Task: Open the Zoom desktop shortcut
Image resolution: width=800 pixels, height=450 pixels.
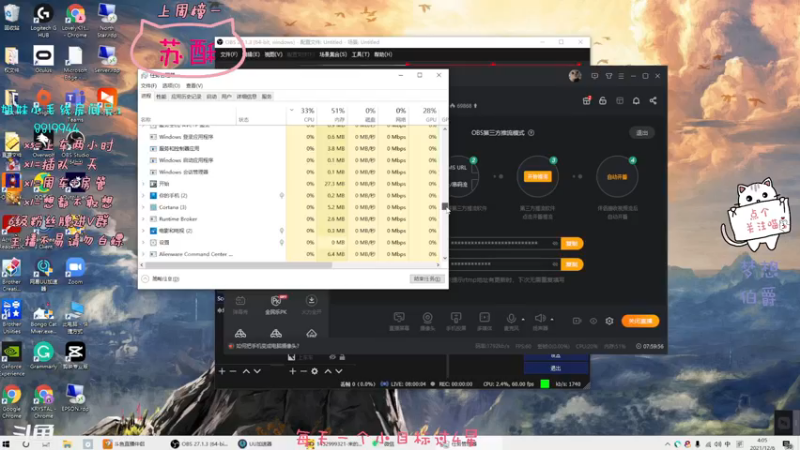Action: tap(75, 272)
